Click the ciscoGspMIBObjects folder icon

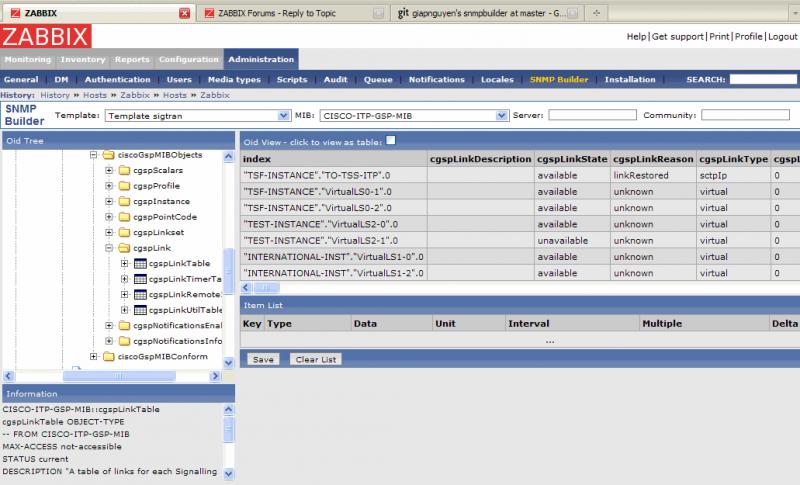pos(109,155)
